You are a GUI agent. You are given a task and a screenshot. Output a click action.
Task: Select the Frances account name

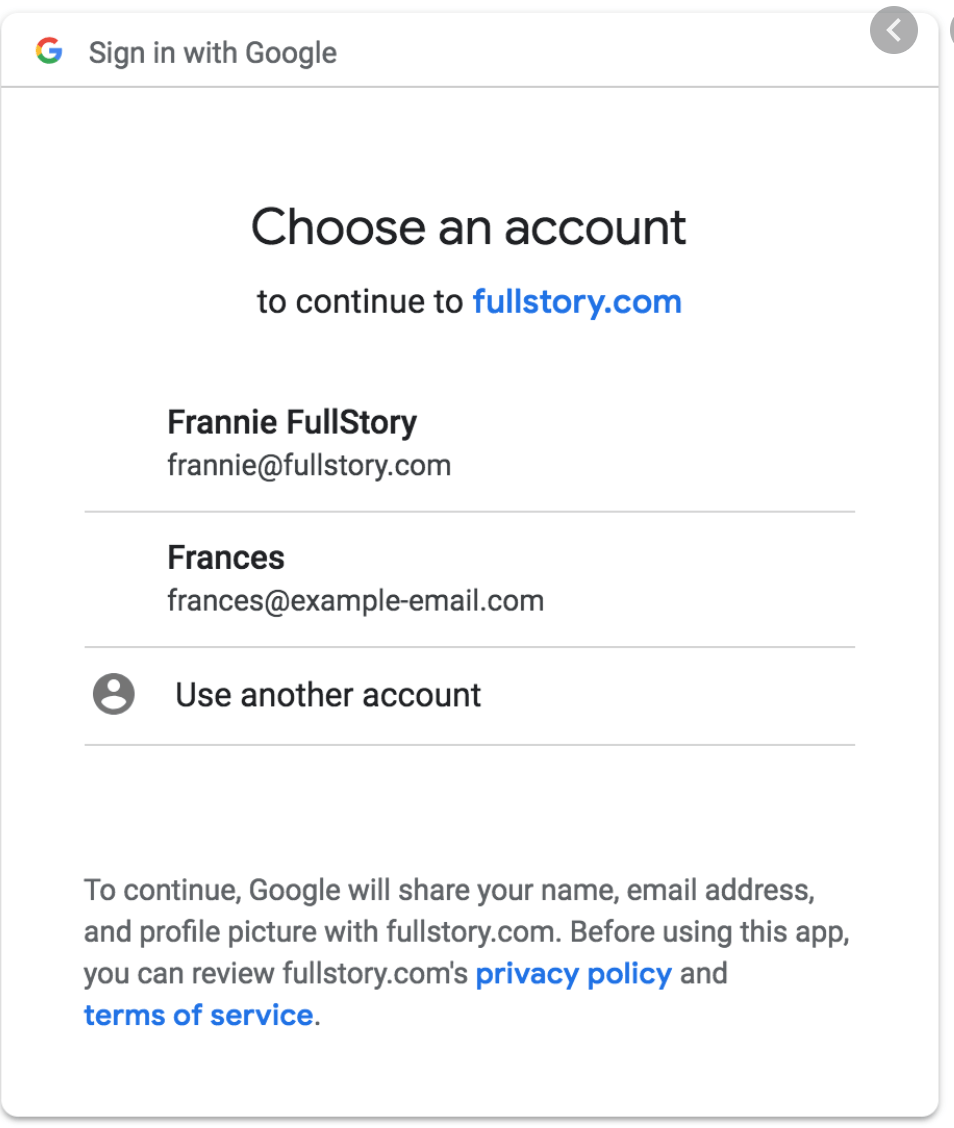click(x=226, y=557)
